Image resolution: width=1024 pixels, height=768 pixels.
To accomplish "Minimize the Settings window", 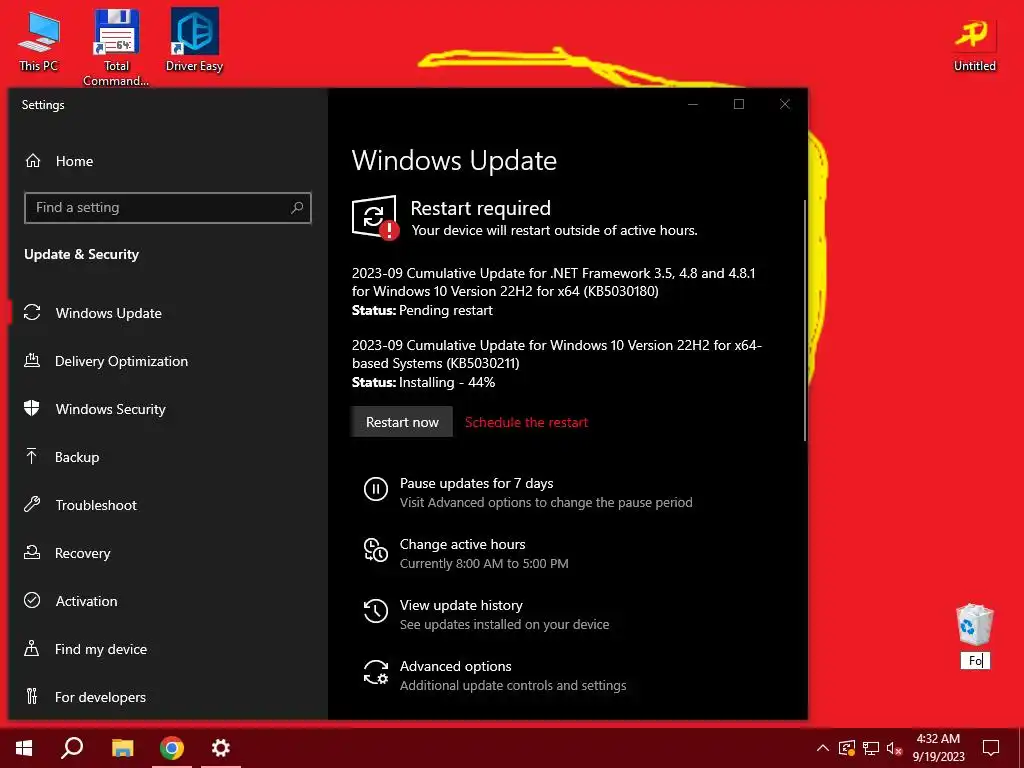I will (x=693, y=104).
